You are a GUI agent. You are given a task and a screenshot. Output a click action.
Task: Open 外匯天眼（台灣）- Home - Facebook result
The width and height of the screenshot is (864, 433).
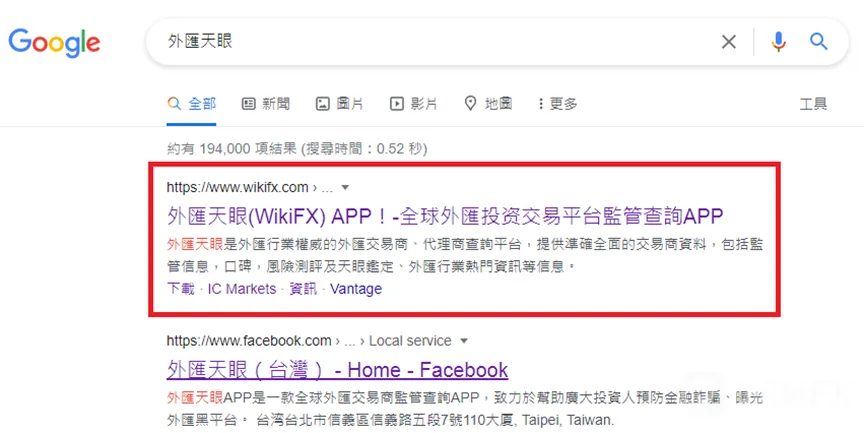337,370
